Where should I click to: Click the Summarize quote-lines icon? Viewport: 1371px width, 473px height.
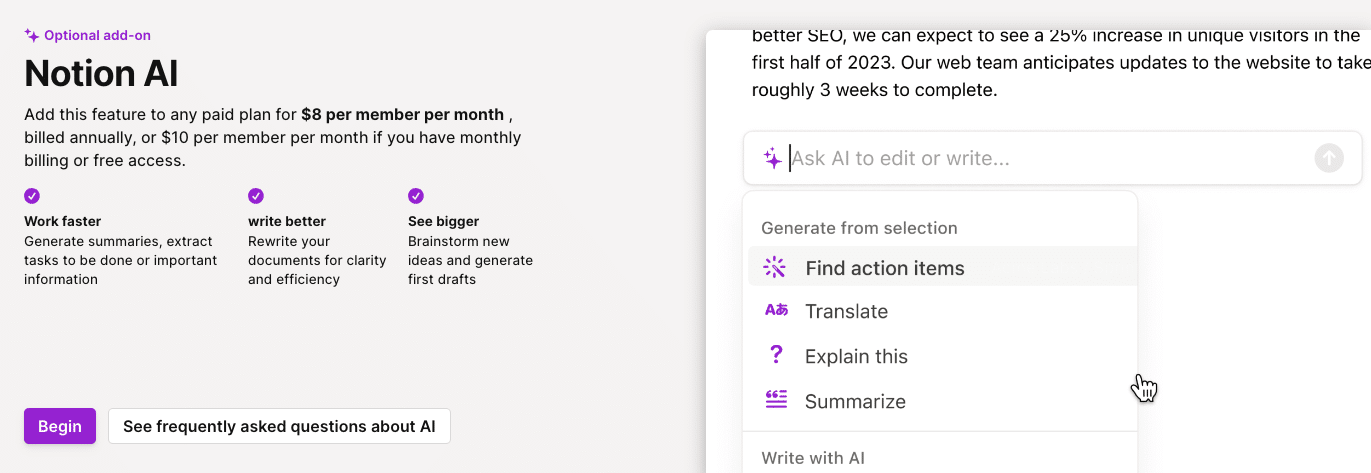click(x=776, y=399)
